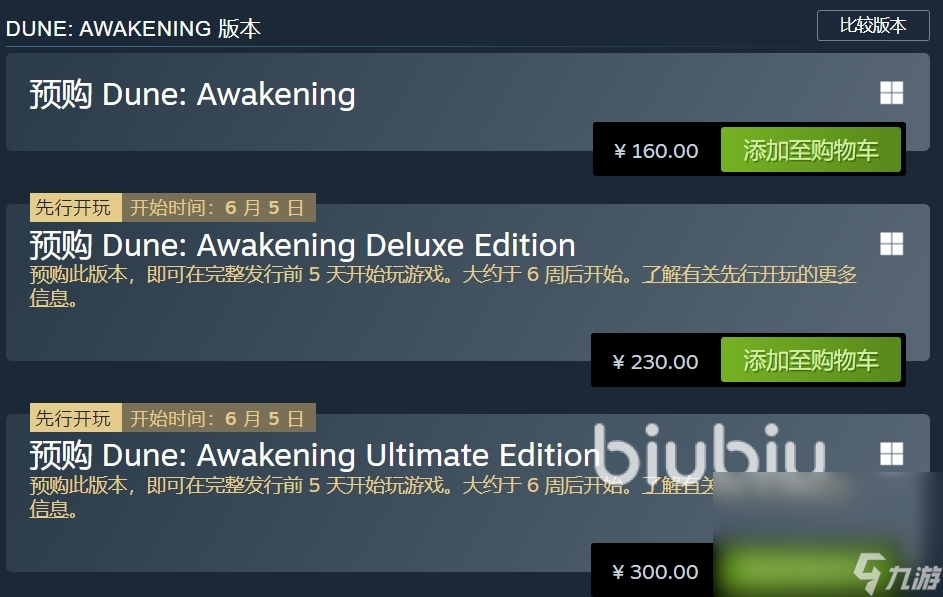Click the 九游 logo watermark
The width and height of the screenshot is (943, 597).
(897, 574)
